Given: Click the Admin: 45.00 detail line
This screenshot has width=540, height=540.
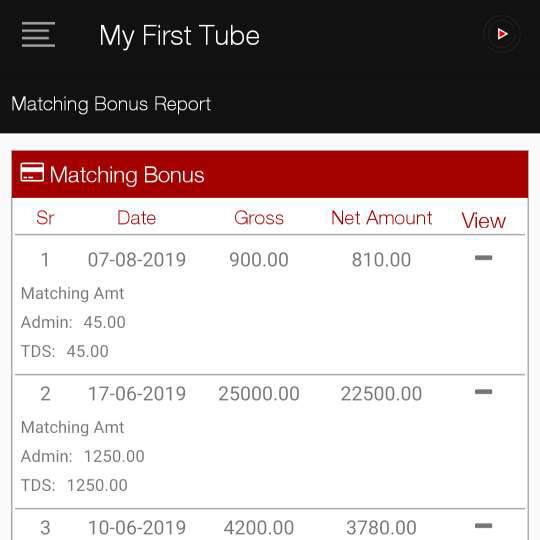Looking at the screenshot, I should (73, 322).
